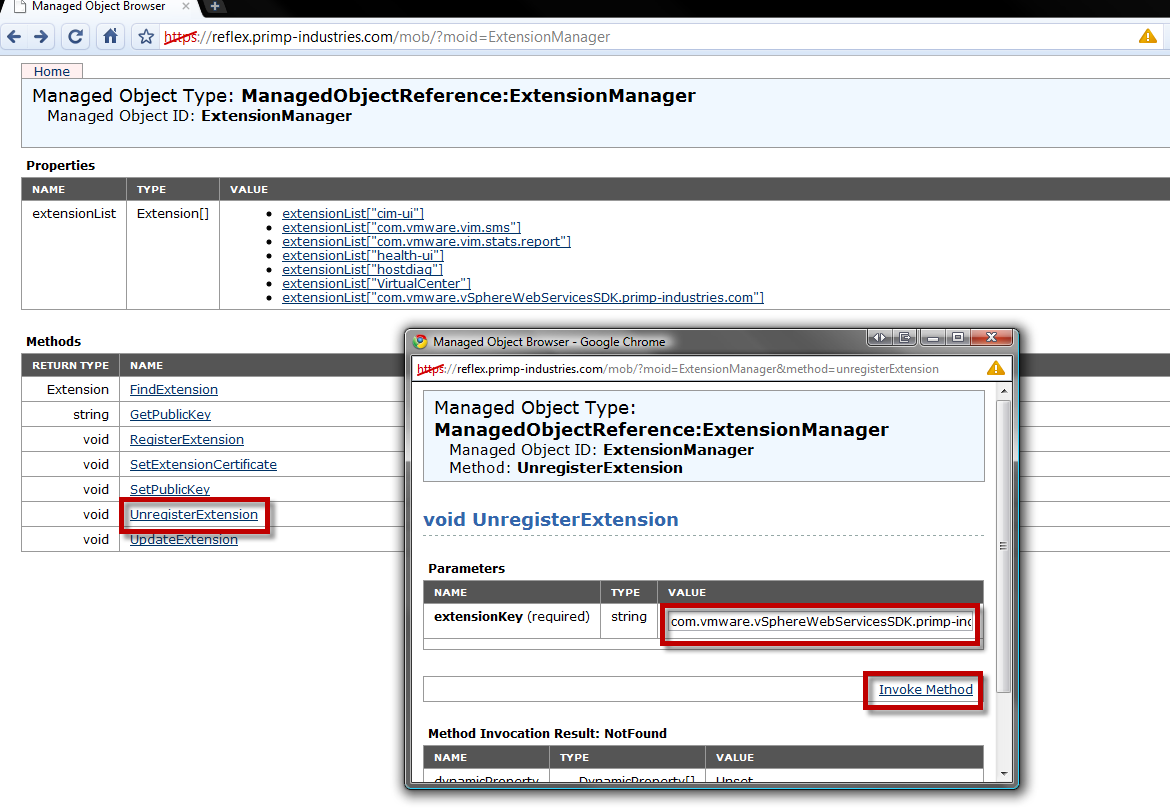Open extensionList["cim-ui"] link
This screenshot has height=808, width=1170.
click(x=353, y=213)
